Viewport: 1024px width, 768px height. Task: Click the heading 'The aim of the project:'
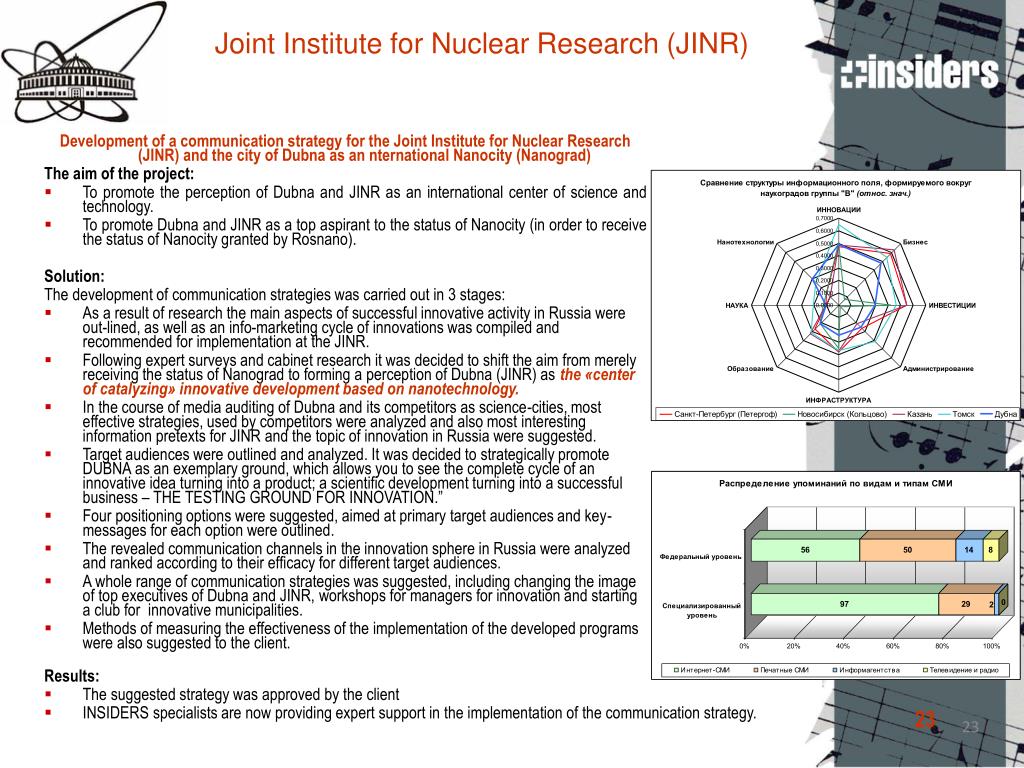119,174
